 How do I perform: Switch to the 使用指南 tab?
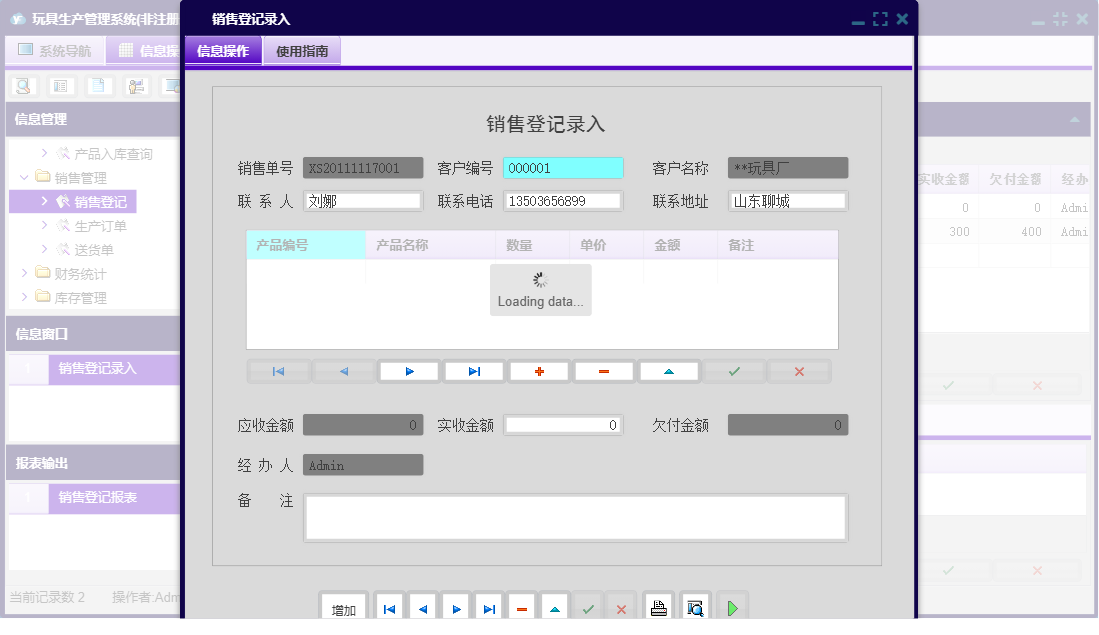pyautogui.click(x=300, y=49)
